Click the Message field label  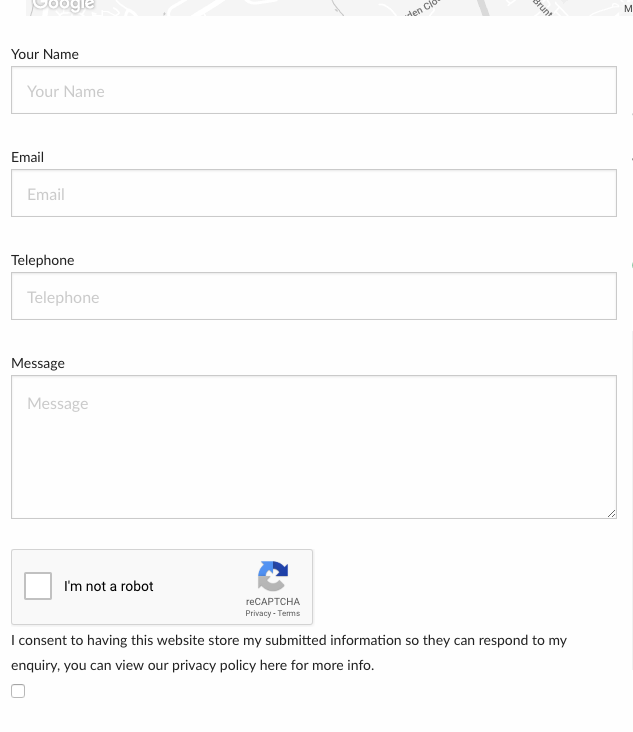[x=38, y=364]
